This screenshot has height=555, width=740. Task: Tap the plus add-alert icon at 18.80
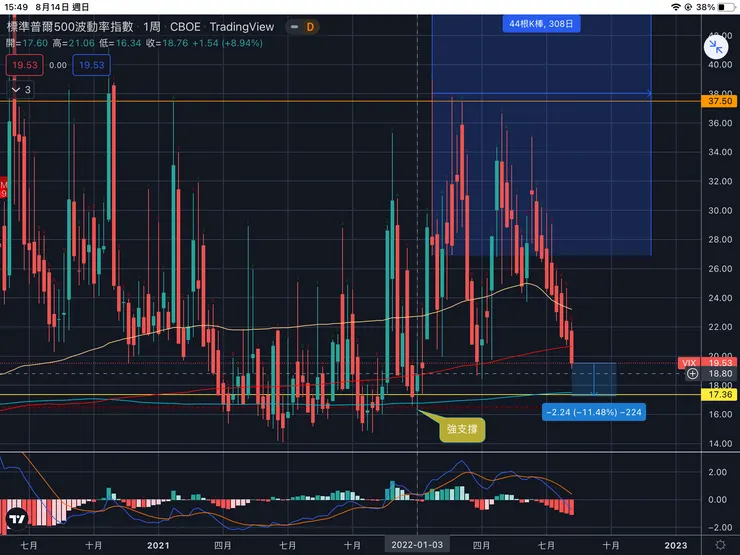(x=692, y=374)
